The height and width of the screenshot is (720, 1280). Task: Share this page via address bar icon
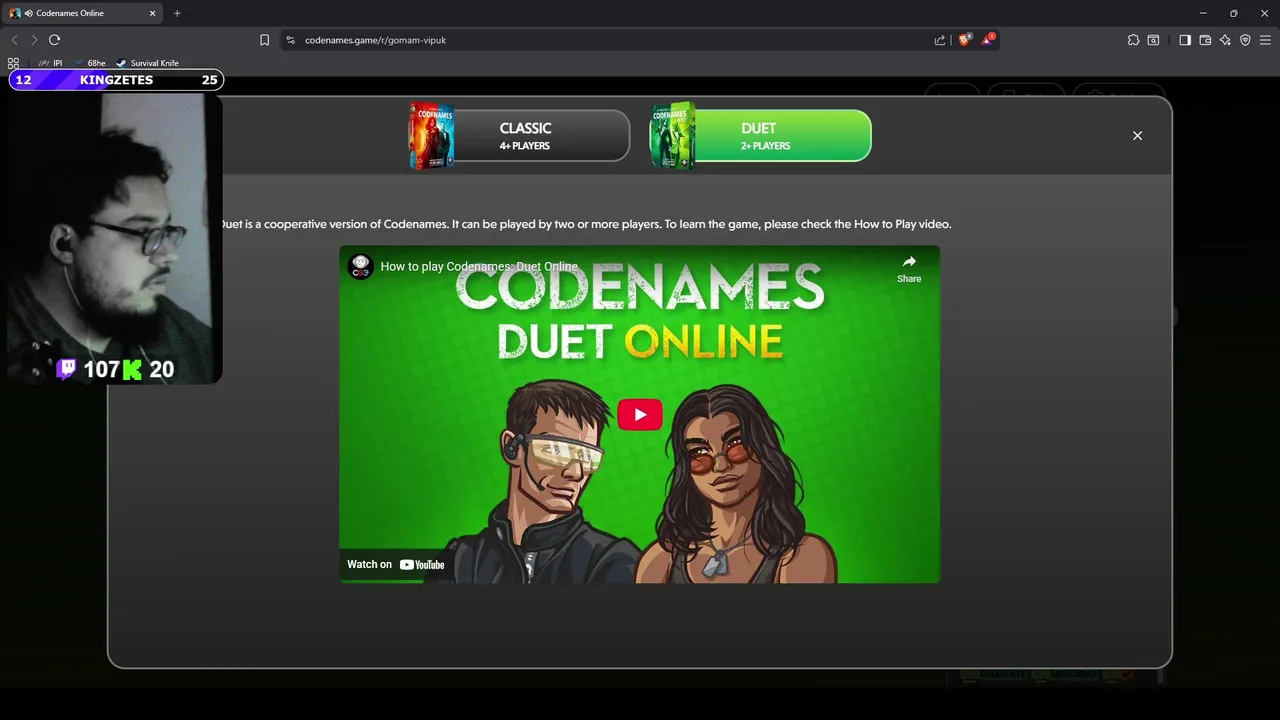tap(940, 40)
